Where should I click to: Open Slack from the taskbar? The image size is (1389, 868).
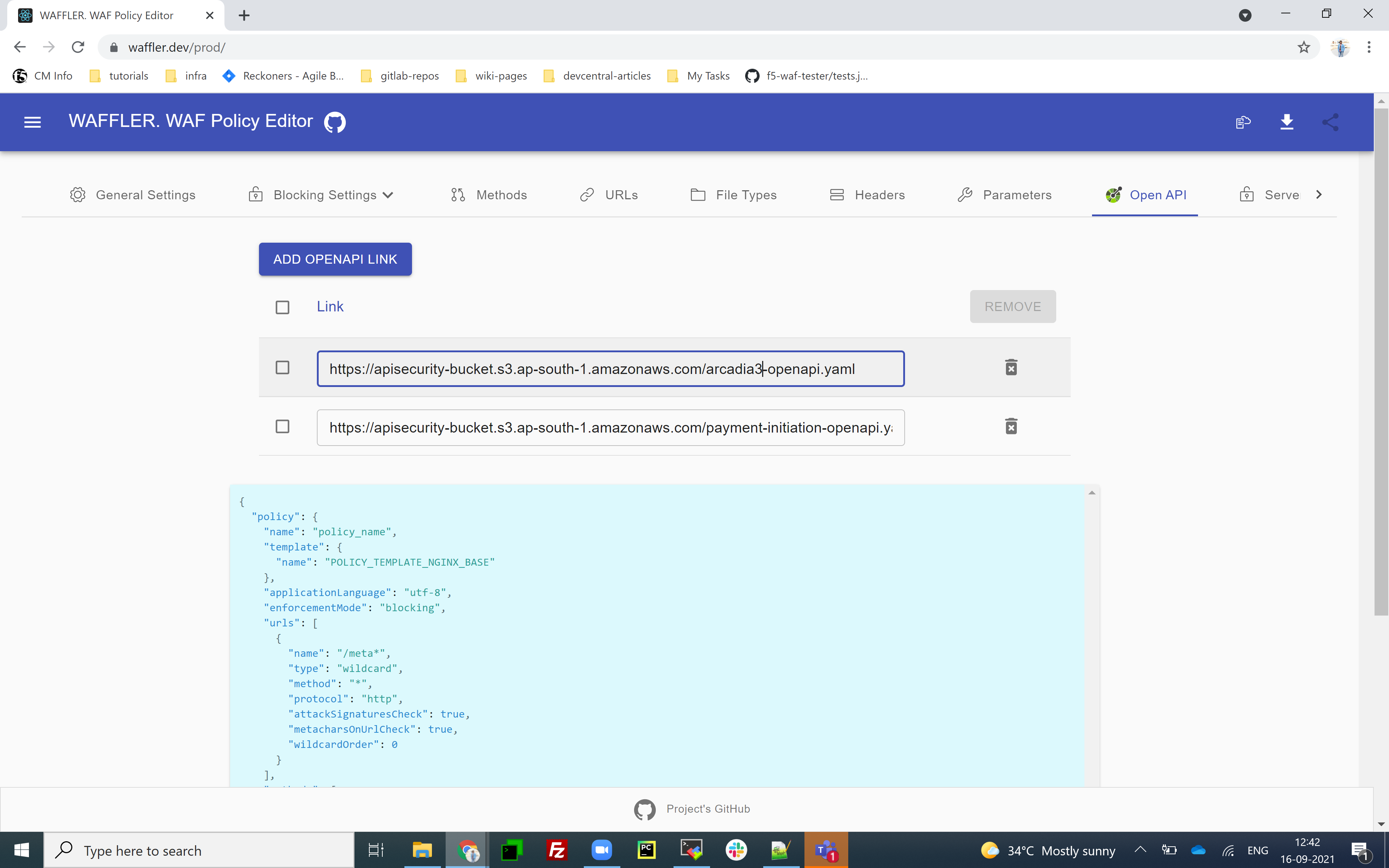pos(736,850)
